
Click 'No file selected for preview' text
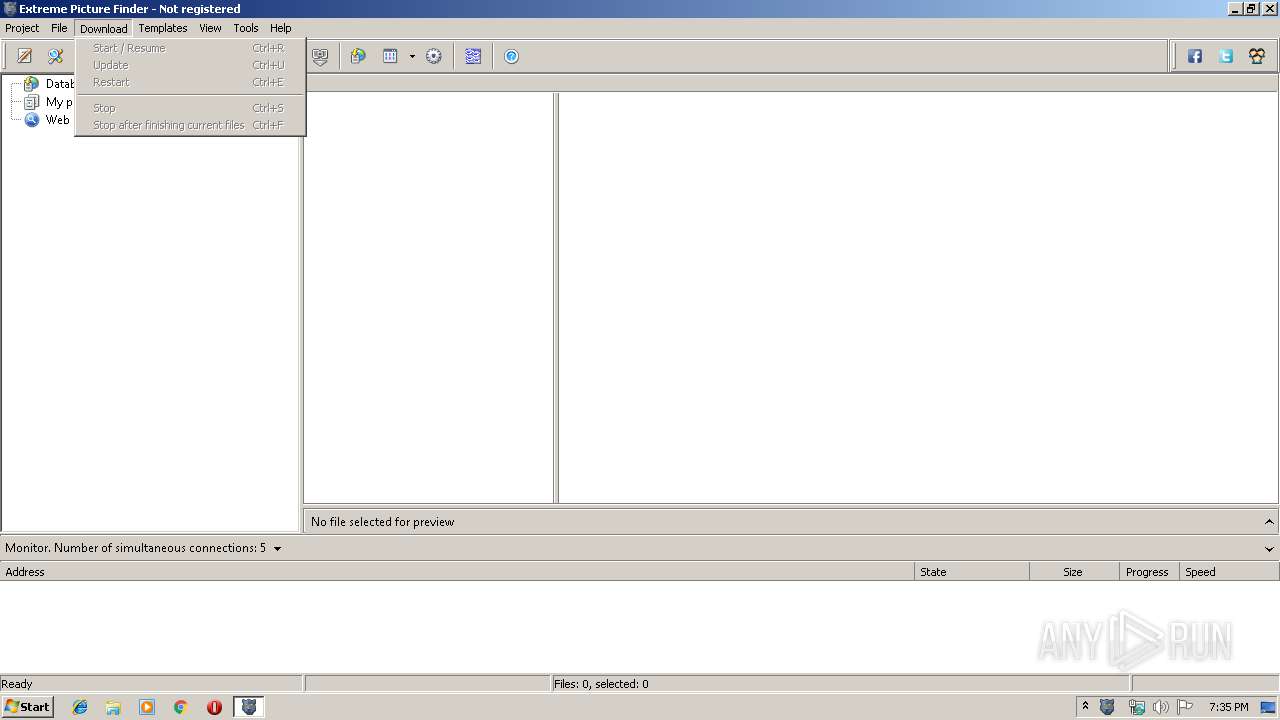point(382,522)
